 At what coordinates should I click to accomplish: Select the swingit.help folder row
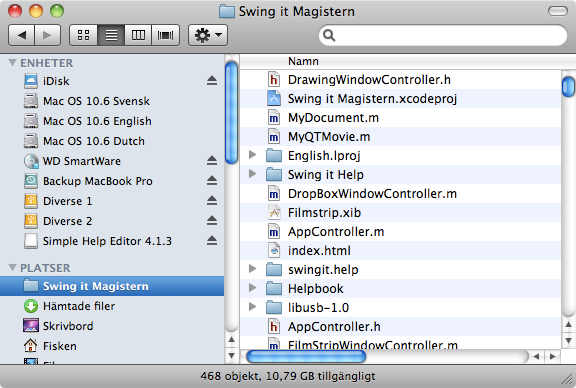[x=401, y=270]
